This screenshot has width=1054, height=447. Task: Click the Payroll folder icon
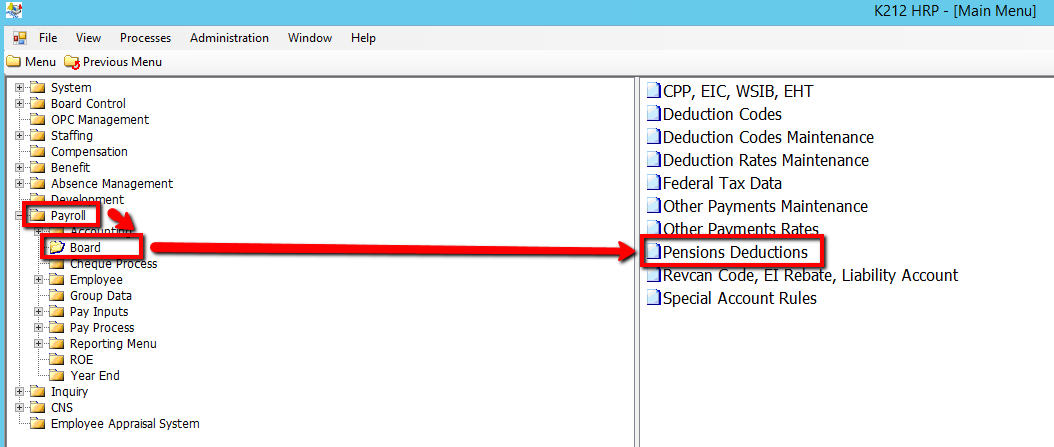coord(38,216)
